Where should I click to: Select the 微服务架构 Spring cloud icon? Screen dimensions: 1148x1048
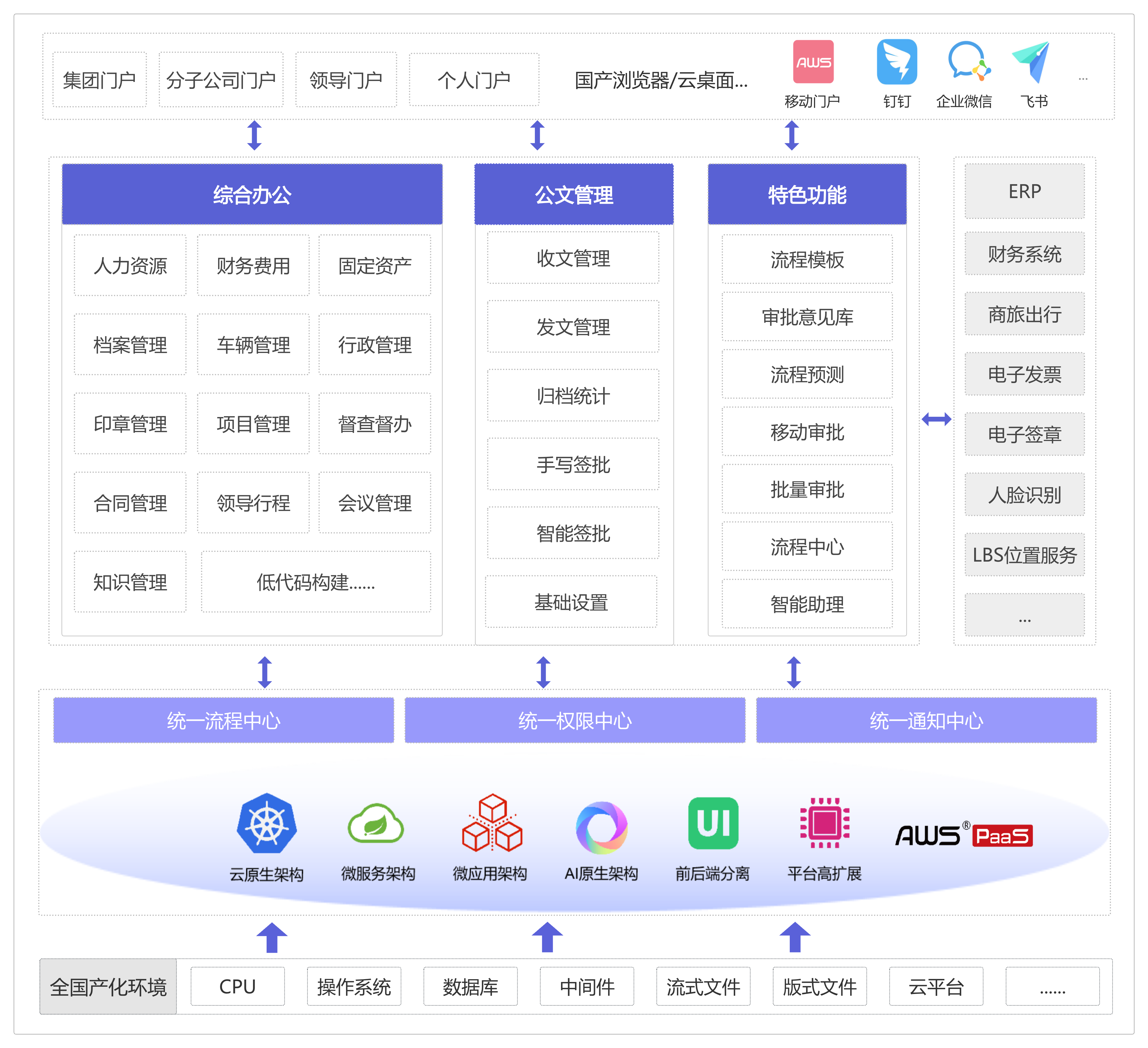pyautogui.click(x=376, y=823)
